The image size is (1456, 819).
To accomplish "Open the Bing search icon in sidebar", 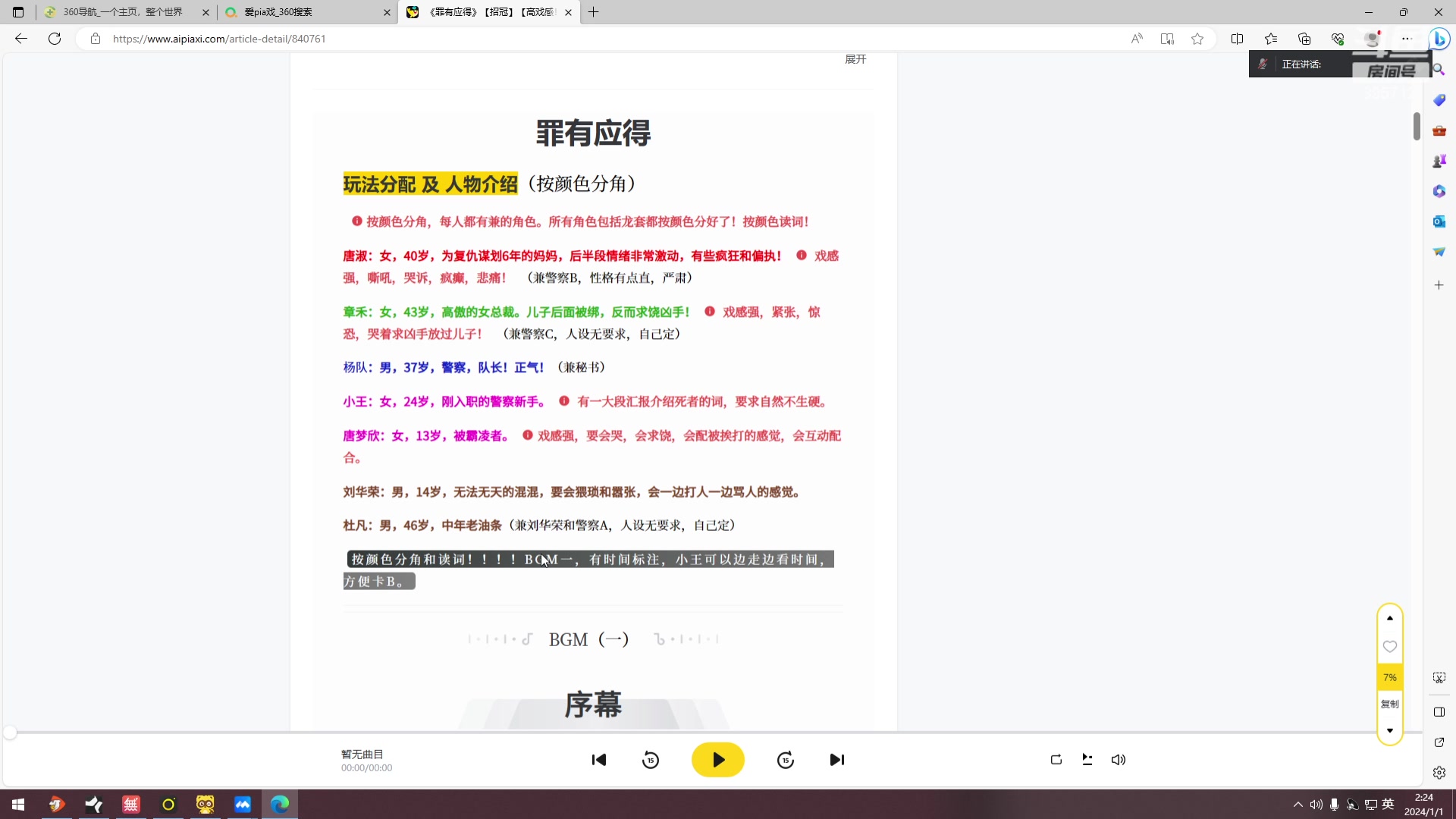I will click(x=1439, y=68).
